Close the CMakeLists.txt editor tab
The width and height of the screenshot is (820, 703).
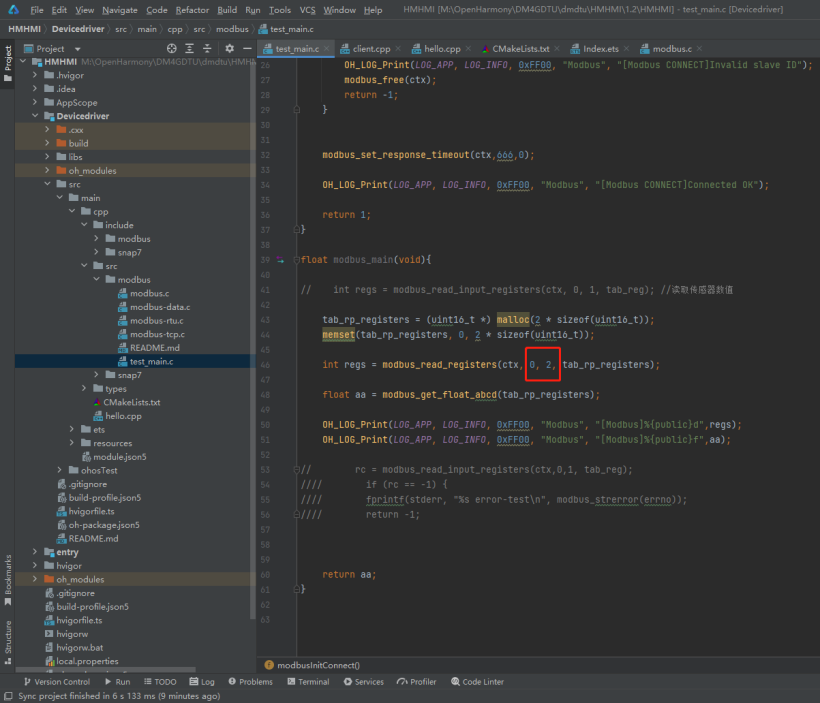coord(557,49)
